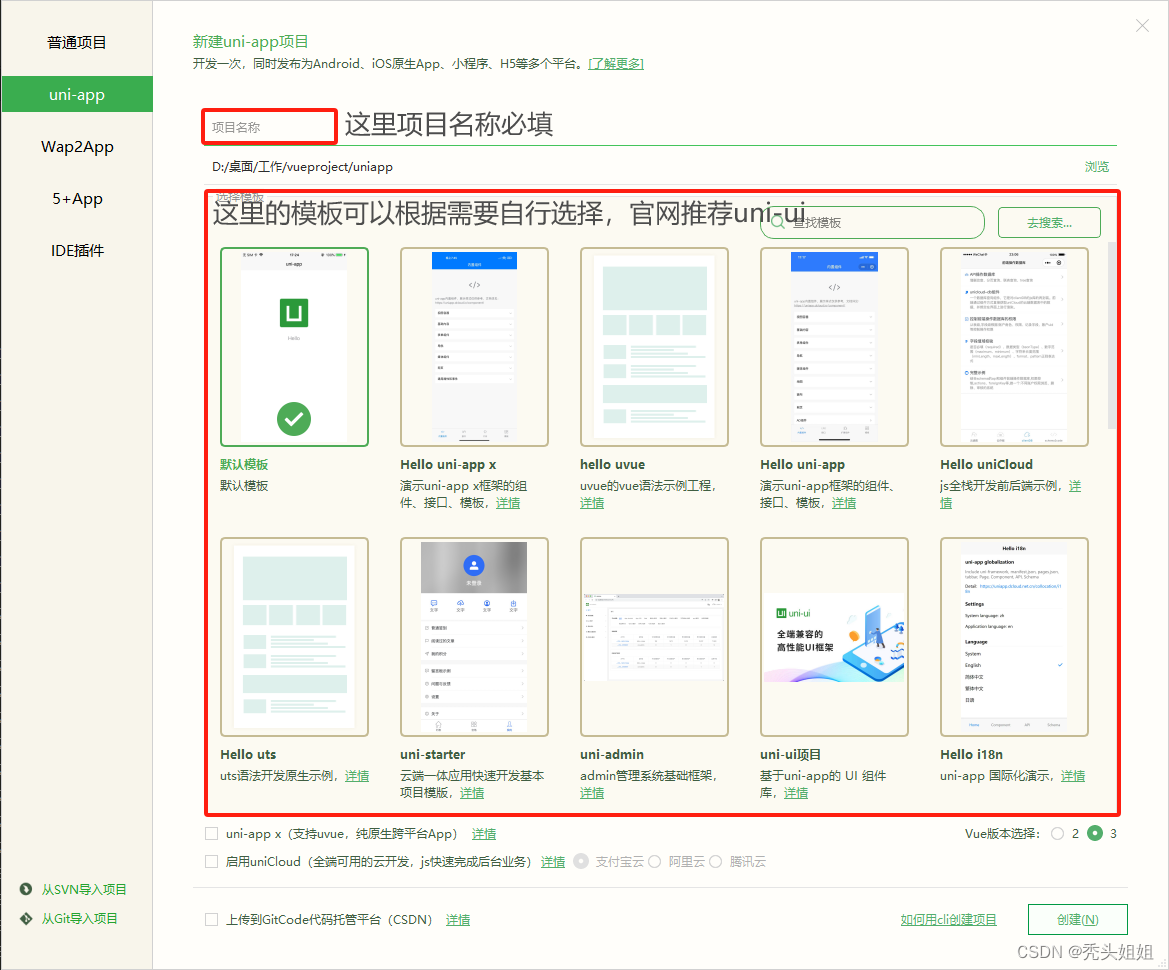
Task: Click 浏览 to browse project path
Action: point(1097,166)
